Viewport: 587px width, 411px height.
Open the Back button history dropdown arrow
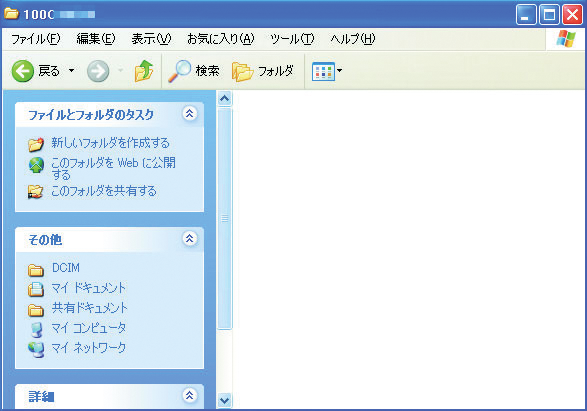coord(71,70)
